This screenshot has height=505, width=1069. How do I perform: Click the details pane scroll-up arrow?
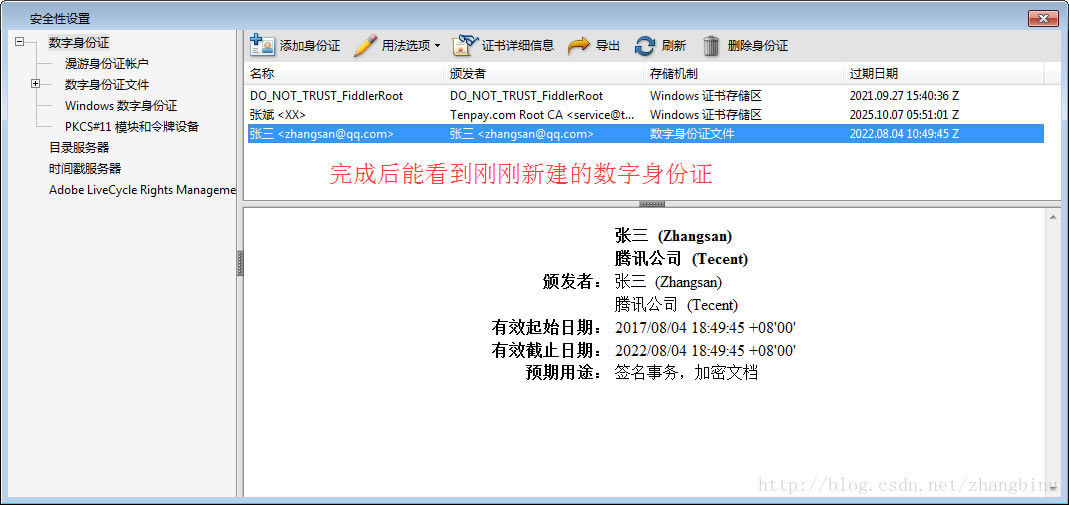click(1054, 217)
